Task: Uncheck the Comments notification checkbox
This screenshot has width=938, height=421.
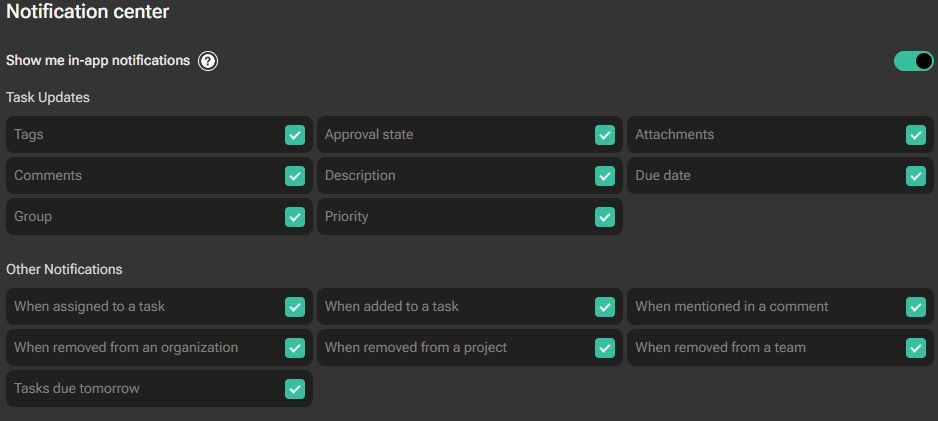Action: pos(295,176)
